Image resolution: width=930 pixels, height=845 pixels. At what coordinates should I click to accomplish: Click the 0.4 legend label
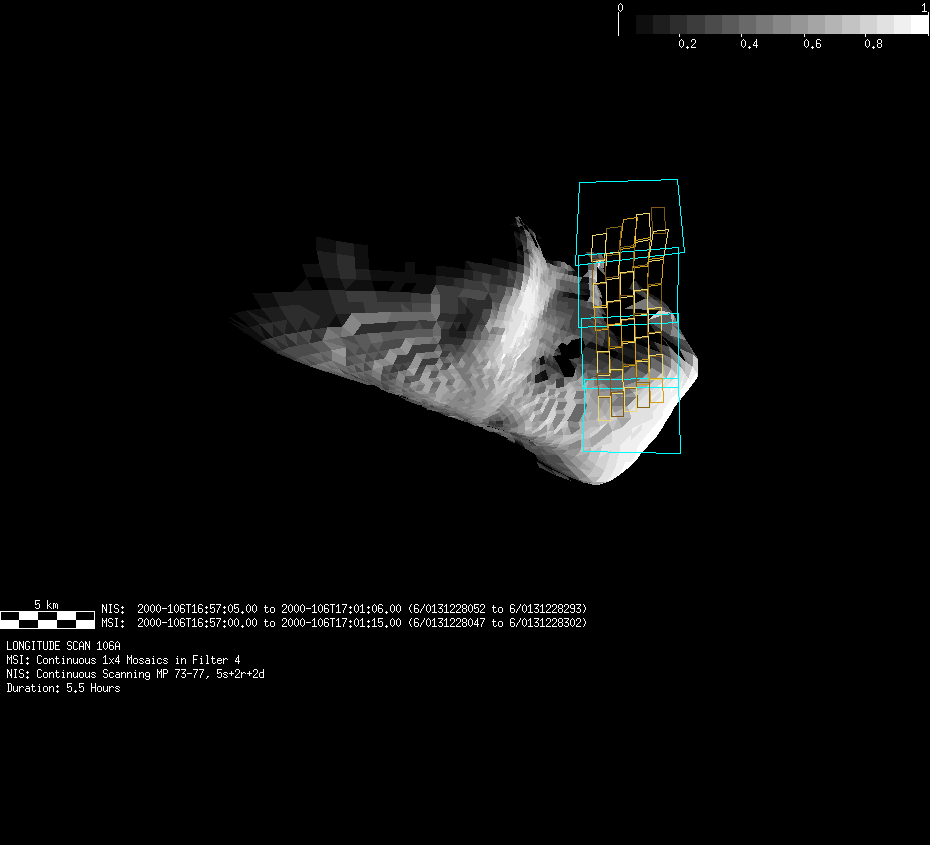[x=749, y=44]
